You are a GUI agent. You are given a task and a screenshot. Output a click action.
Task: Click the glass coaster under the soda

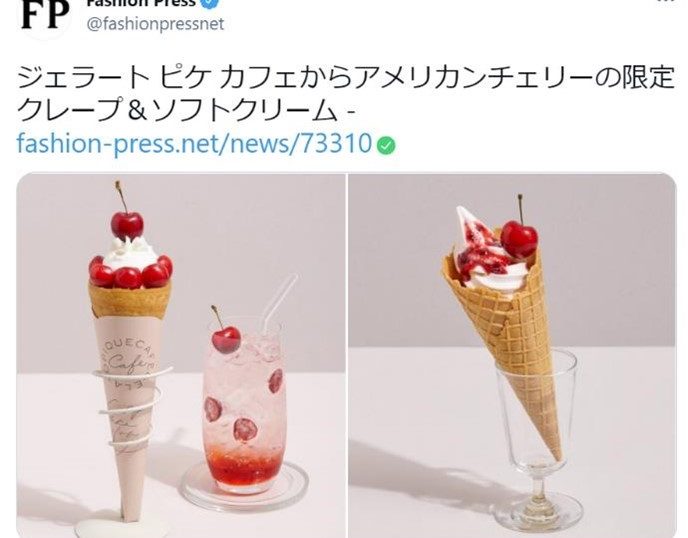[x=244, y=485]
